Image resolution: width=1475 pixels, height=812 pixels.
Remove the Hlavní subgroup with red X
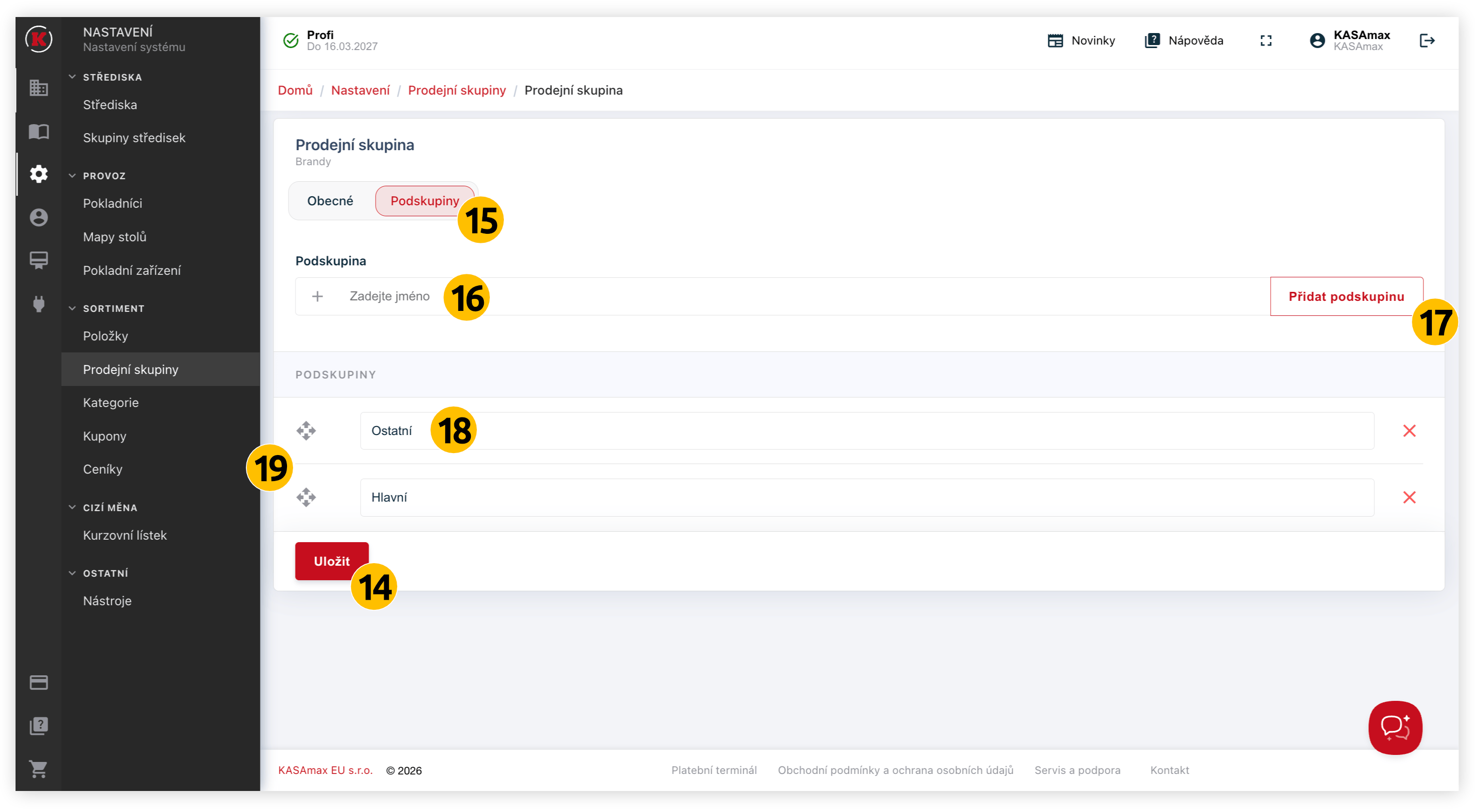pyautogui.click(x=1409, y=497)
